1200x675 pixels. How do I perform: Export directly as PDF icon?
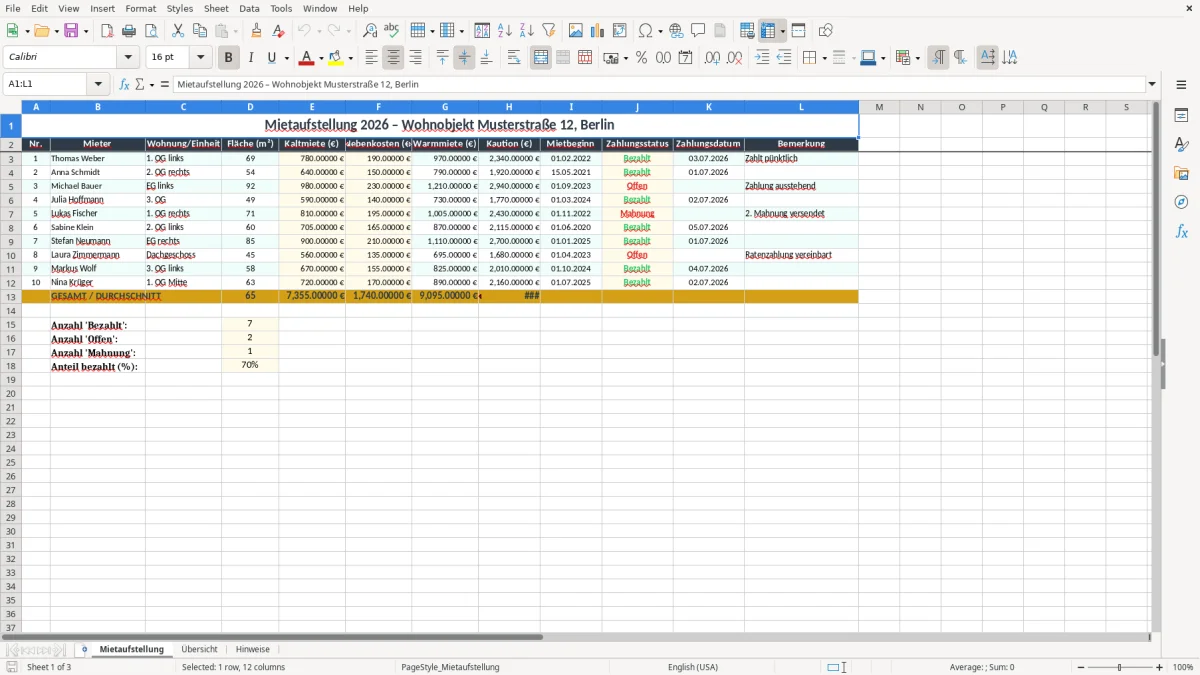[107, 31]
